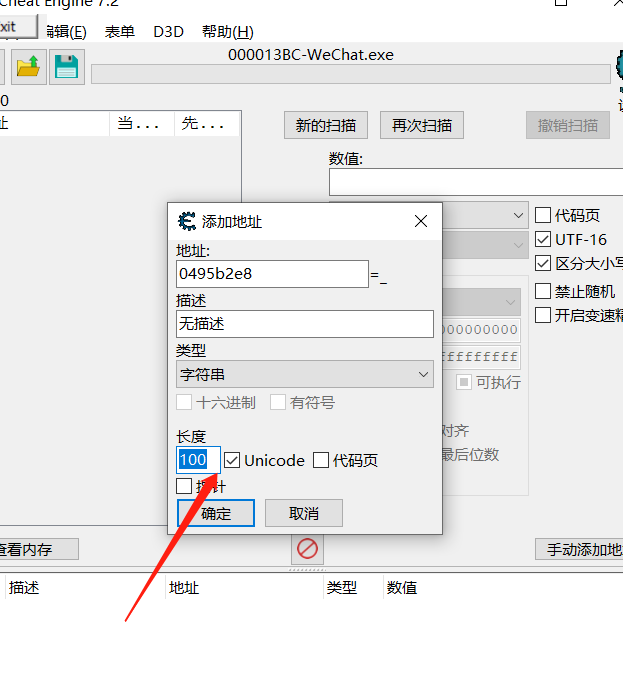The image size is (623, 700).
Task: Click the 新的扫描 button
Action: tap(326, 125)
